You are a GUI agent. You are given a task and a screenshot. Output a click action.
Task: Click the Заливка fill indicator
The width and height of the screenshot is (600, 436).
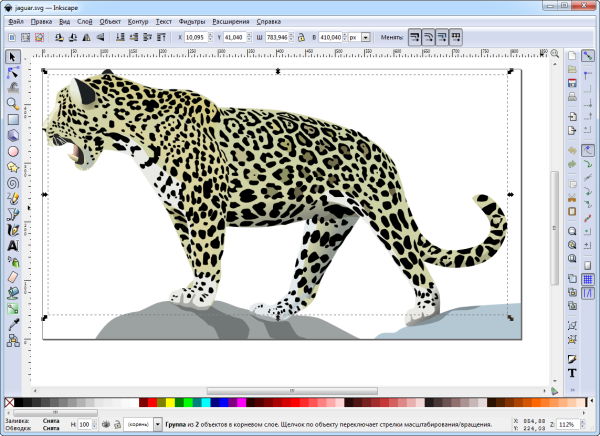[50, 421]
